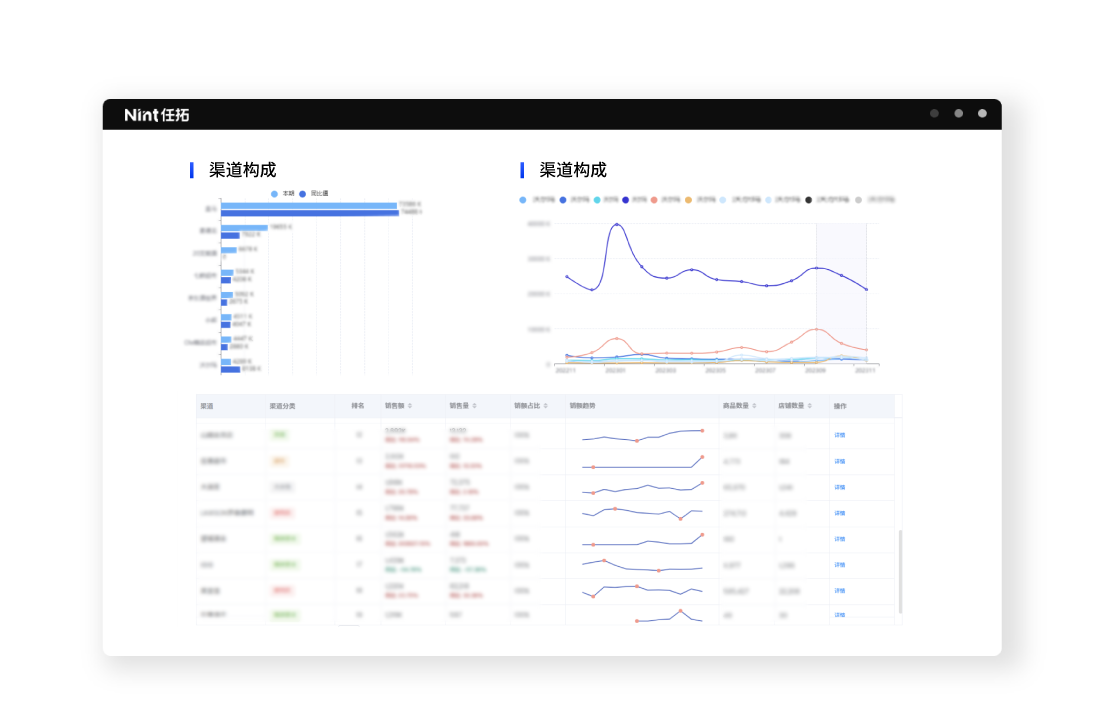Screen dimensions: 1094x707
Task: Click the indigo line peak at 202301
Action: coord(616,225)
